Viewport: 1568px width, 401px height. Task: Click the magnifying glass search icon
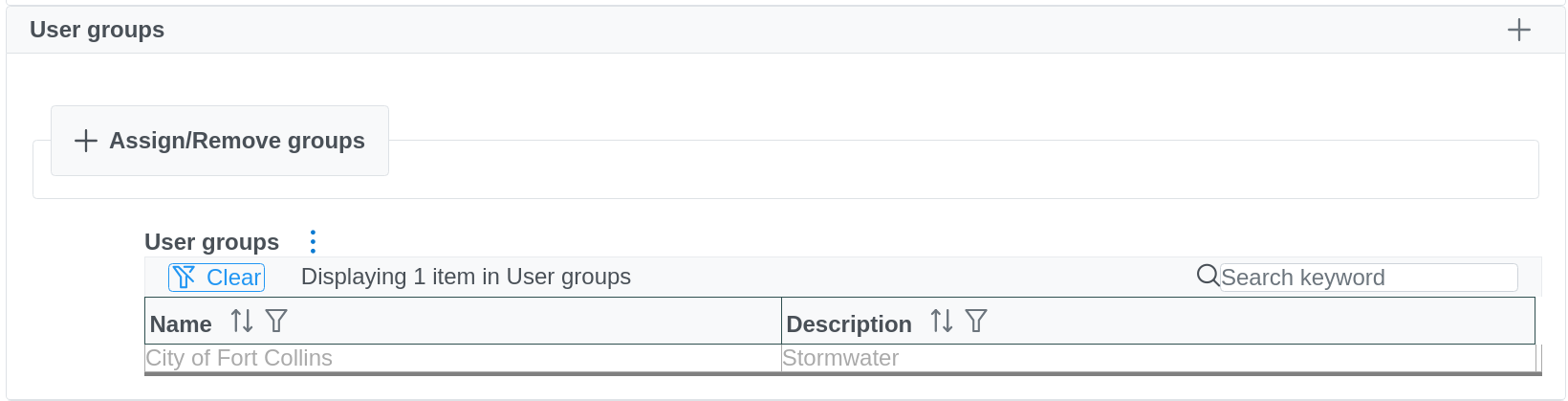click(x=1208, y=277)
